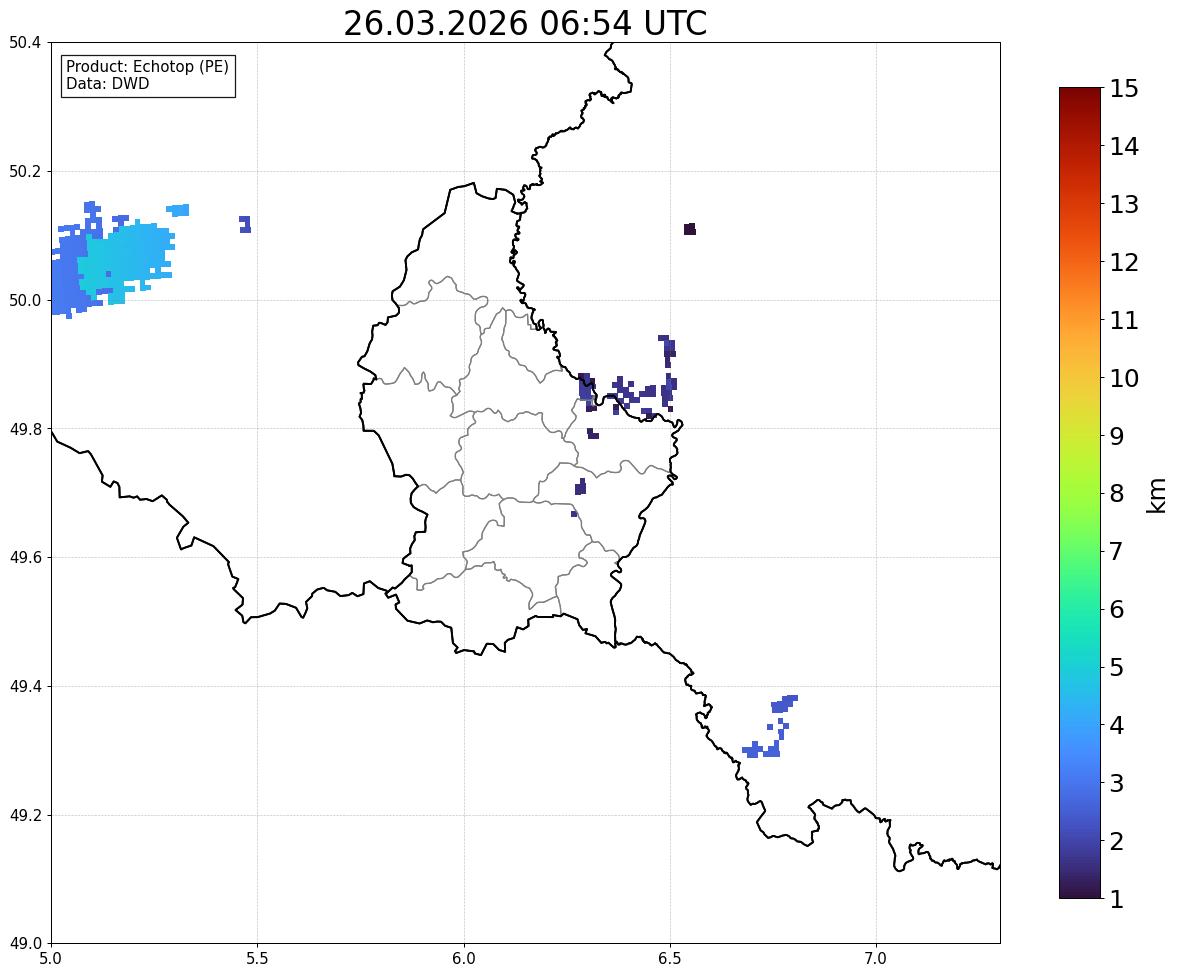Click longitude tick label 6.0
The width and height of the screenshot is (1178, 976).
pyautogui.click(x=464, y=959)
